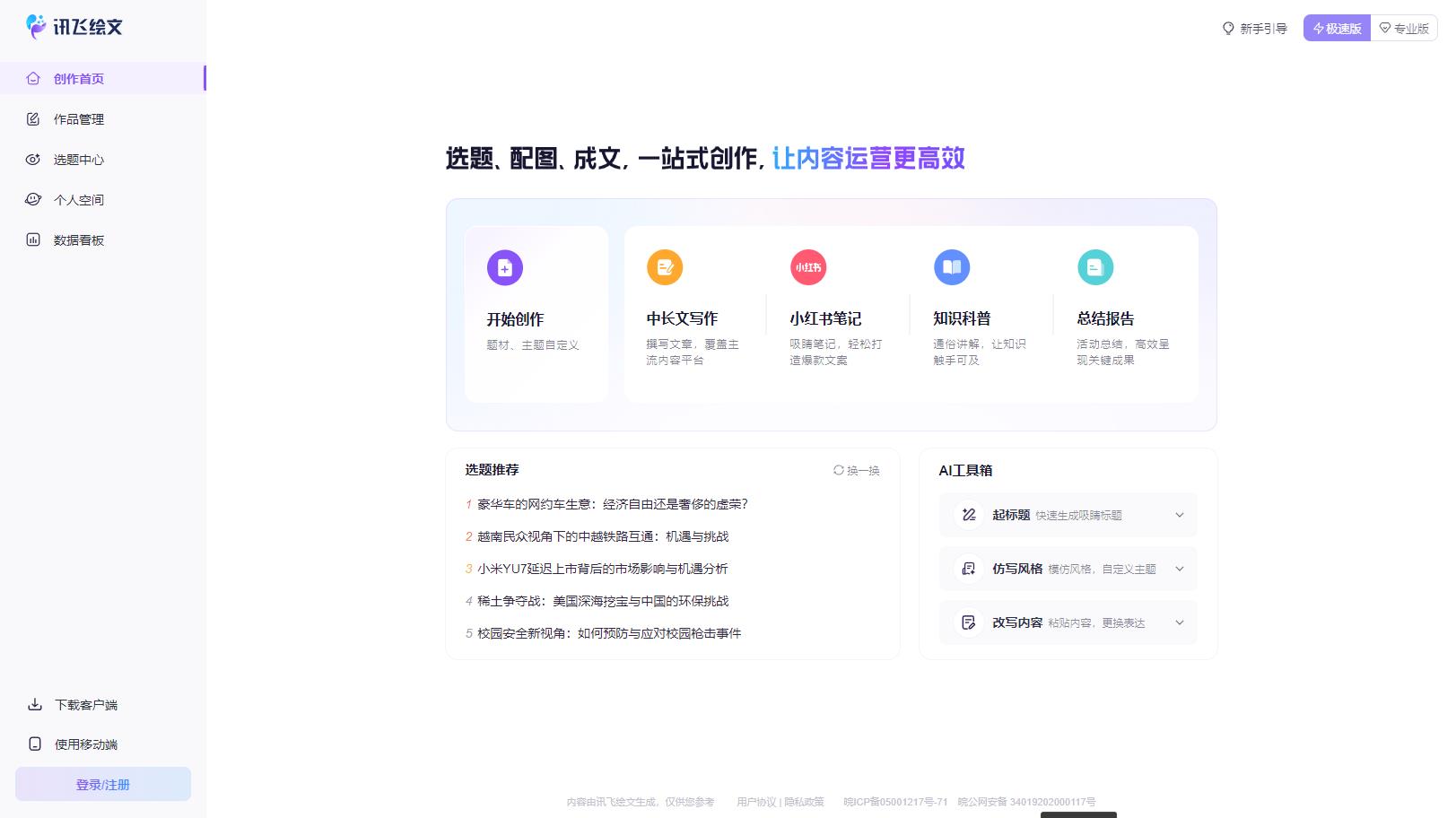The image size is (1456, 818).
Task: Click 换一换 to refresh topic suggestions
Action: [855, 470]
